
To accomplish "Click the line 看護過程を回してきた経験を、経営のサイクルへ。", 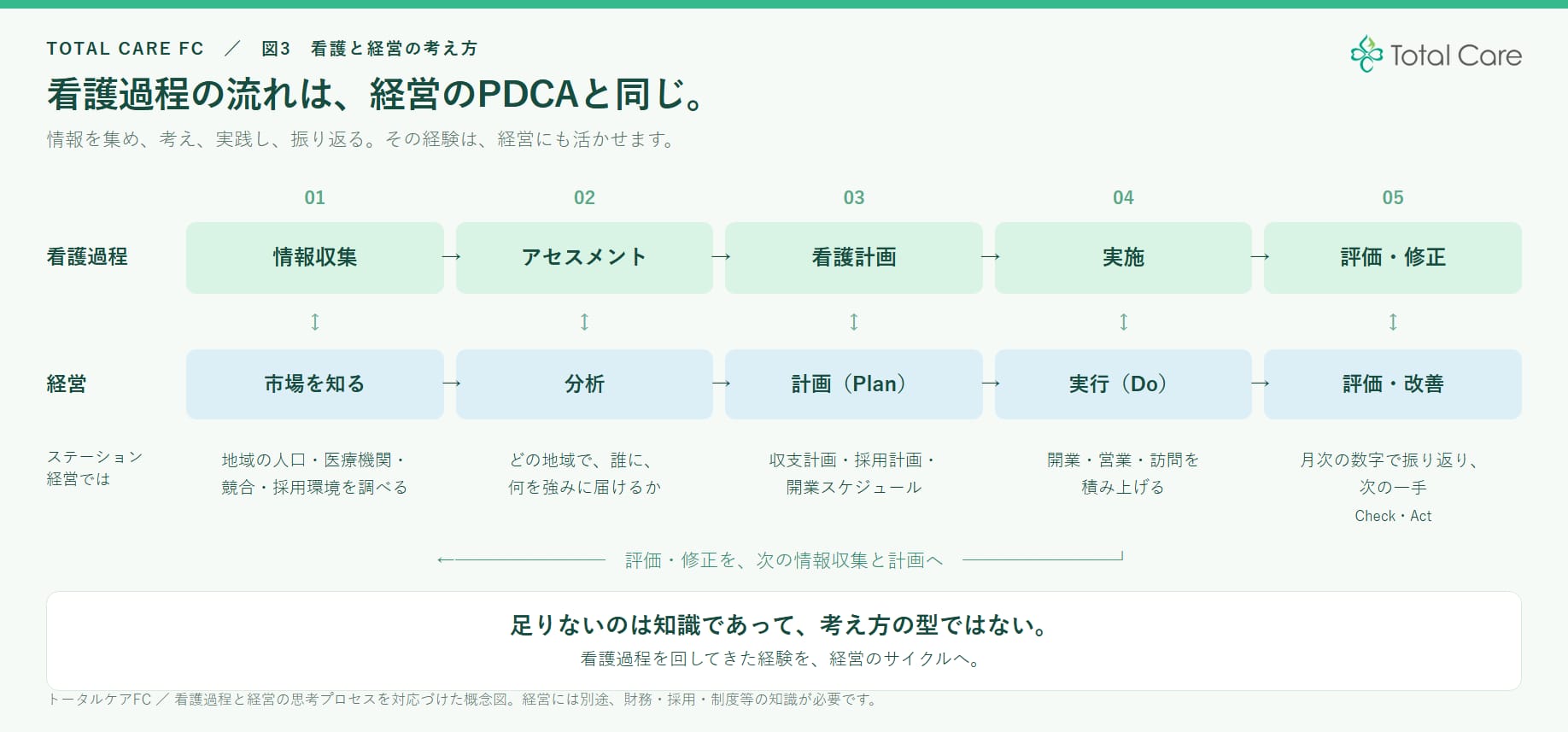I will click(x=781, y=659).
